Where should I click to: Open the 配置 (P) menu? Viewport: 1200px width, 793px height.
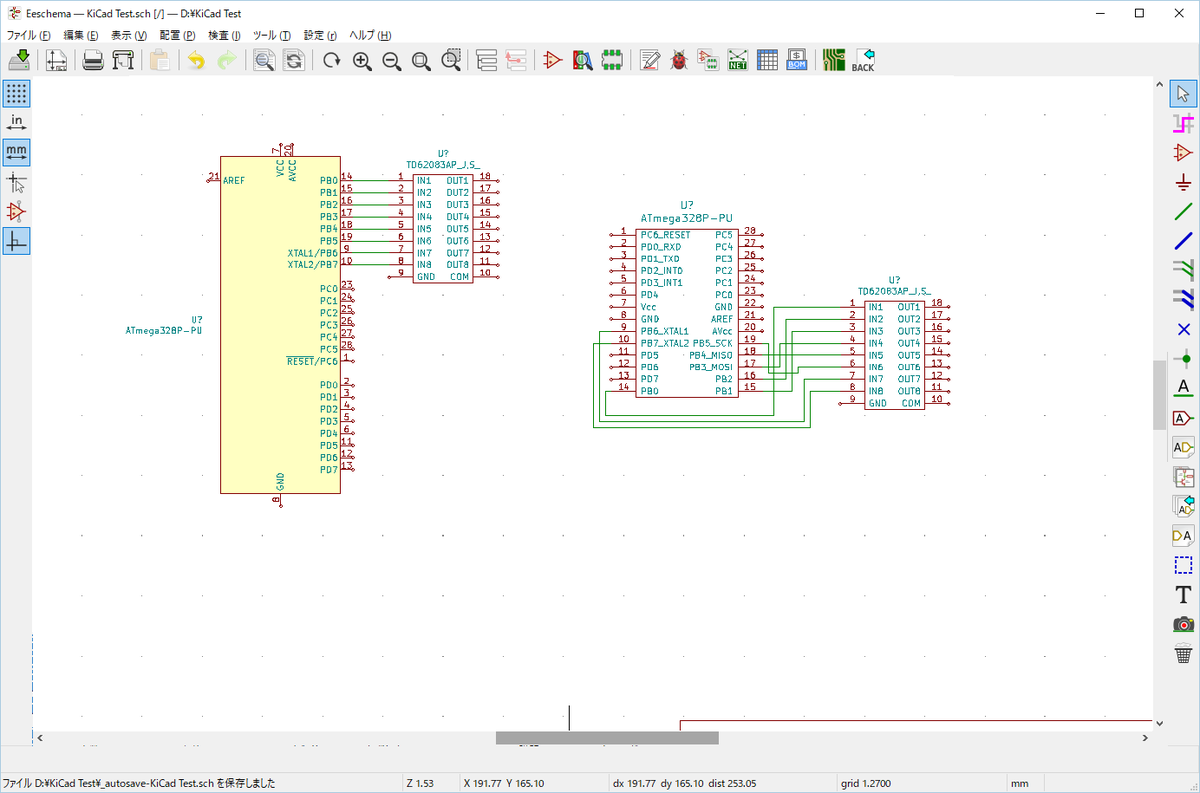178,35
